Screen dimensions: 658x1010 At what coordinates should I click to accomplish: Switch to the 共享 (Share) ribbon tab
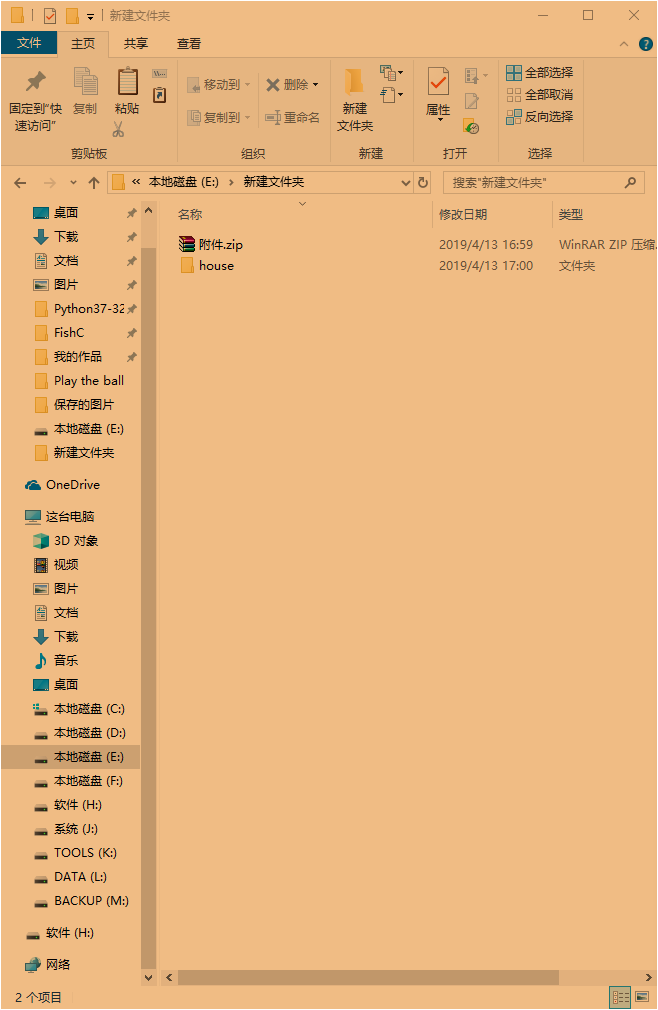tap(136, 43)
